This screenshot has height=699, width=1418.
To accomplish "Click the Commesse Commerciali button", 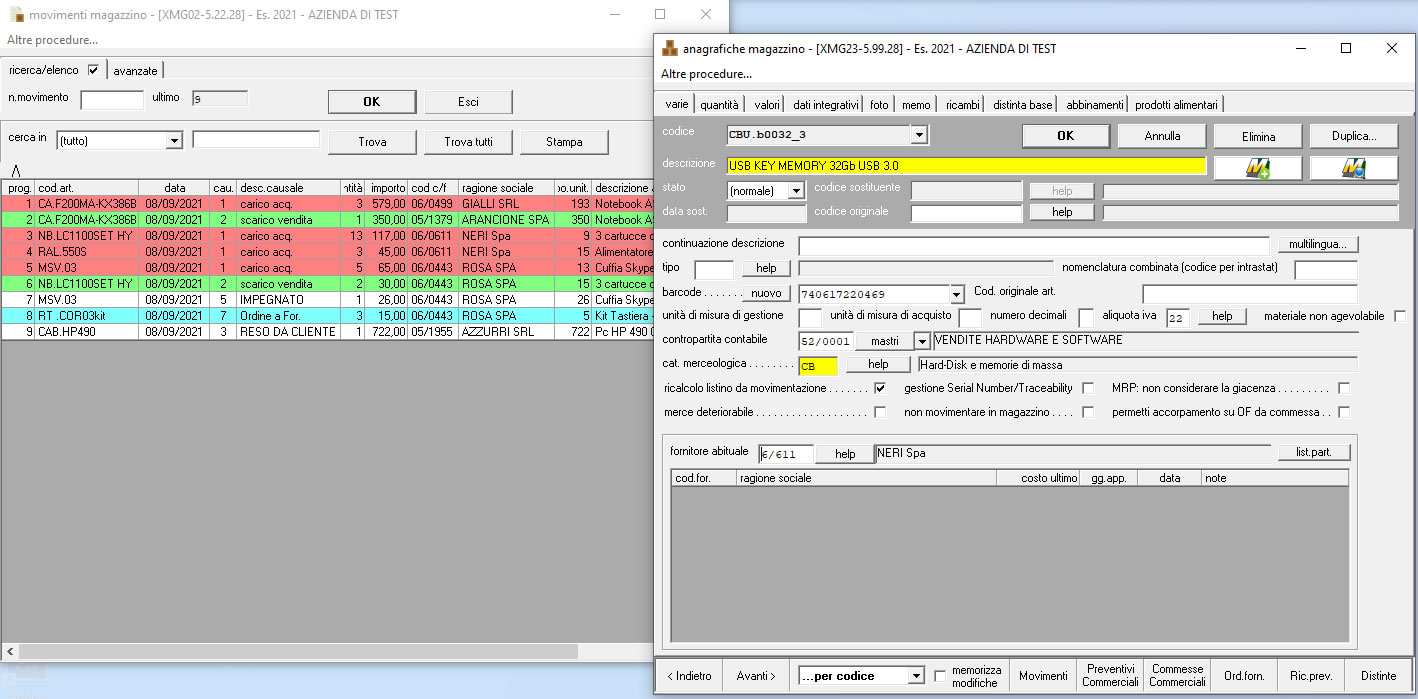I will (1177, 676).
